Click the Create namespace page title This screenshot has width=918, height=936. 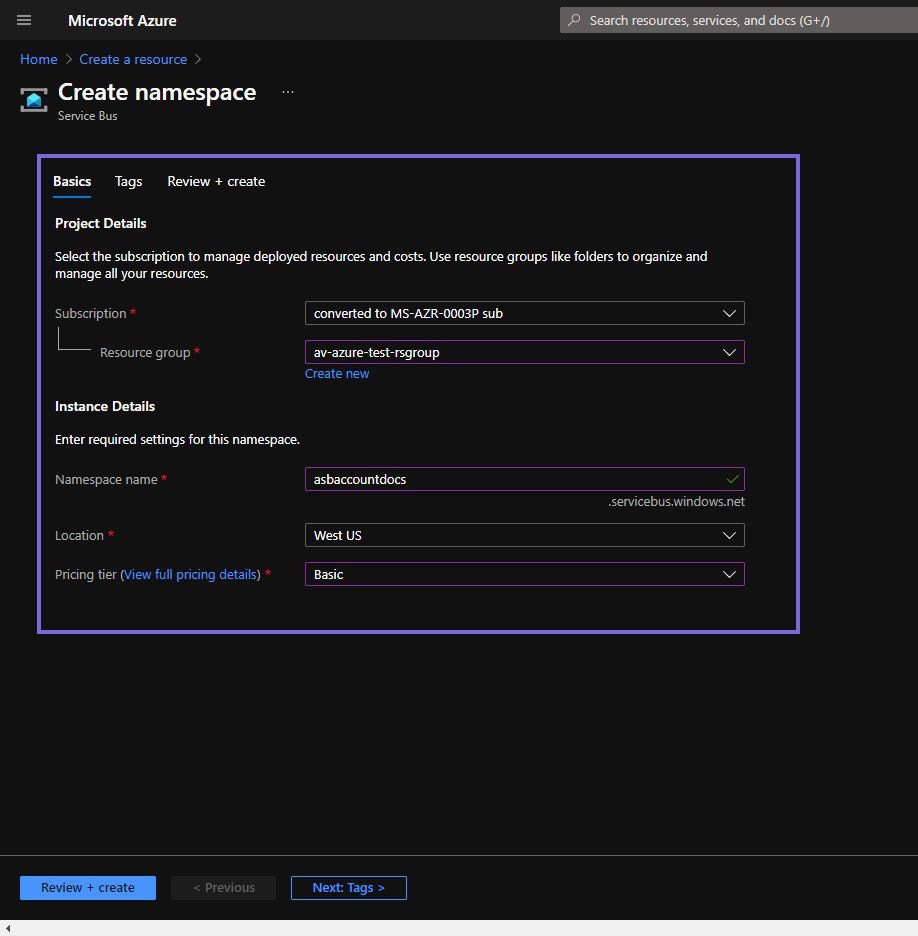(x=157, y=93)
